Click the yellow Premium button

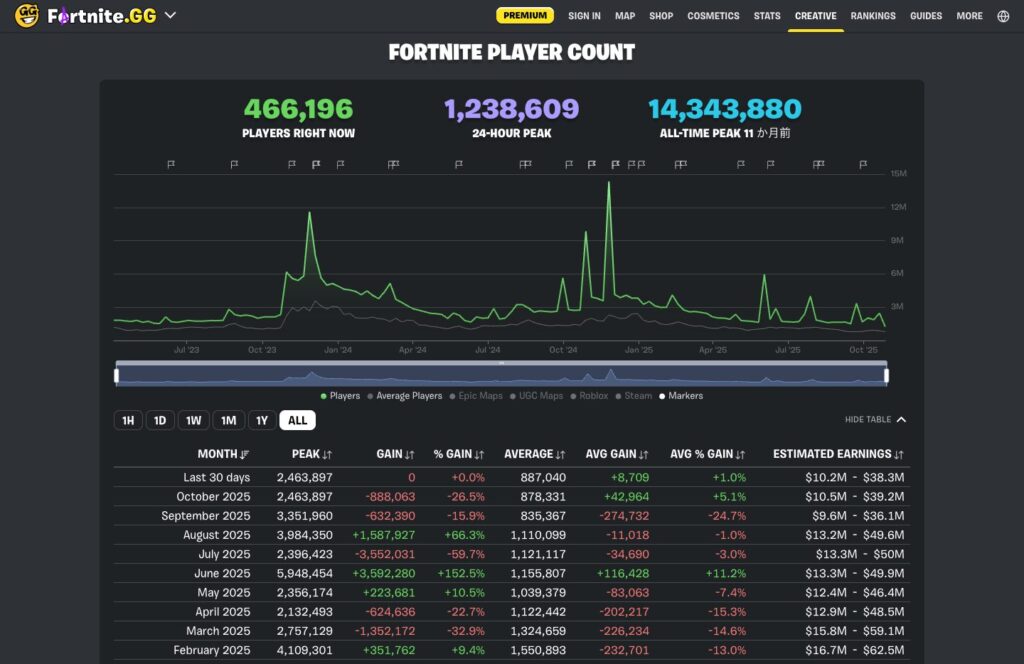[x=525, y=16]
